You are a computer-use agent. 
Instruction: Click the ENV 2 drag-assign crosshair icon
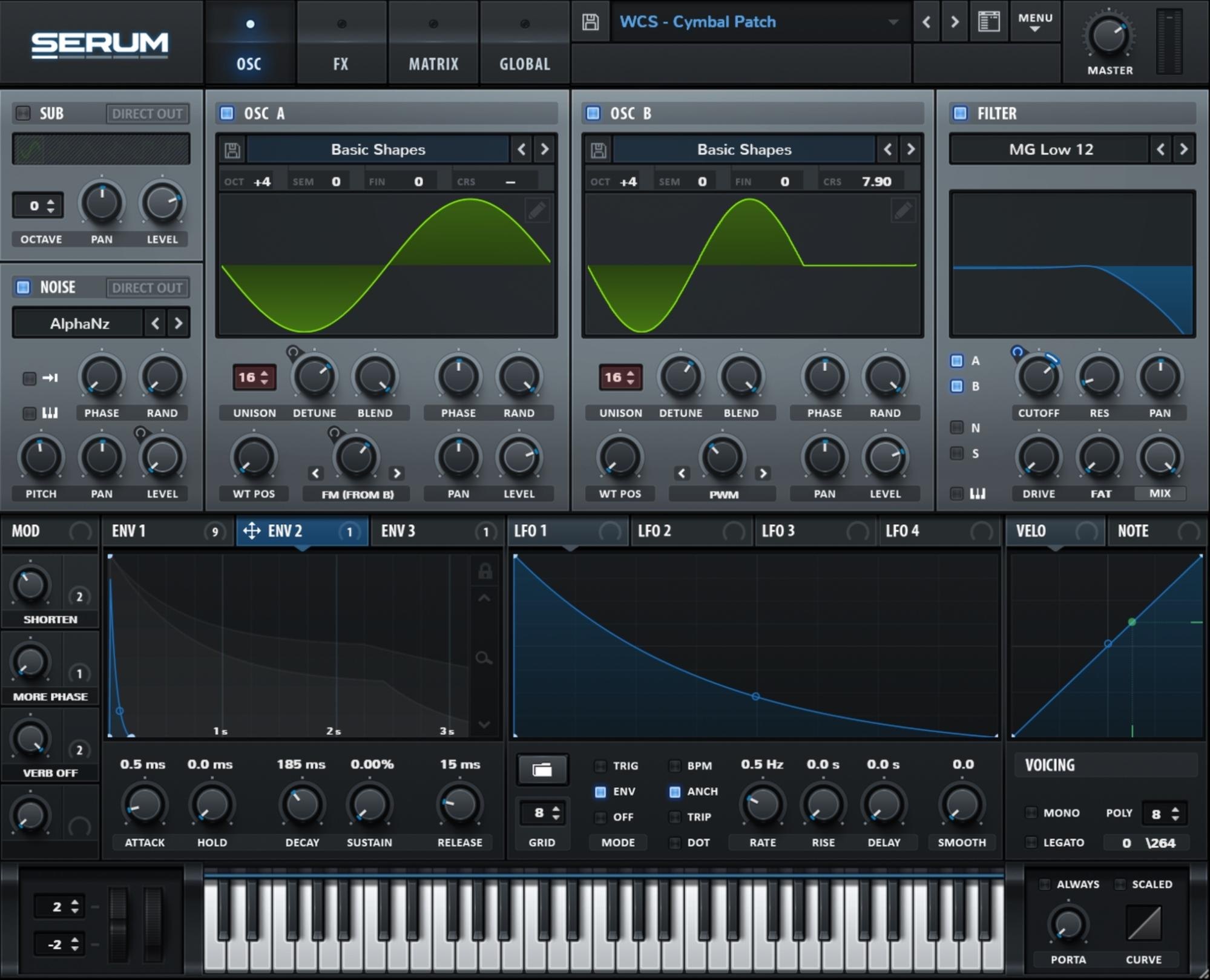(251, 531)
